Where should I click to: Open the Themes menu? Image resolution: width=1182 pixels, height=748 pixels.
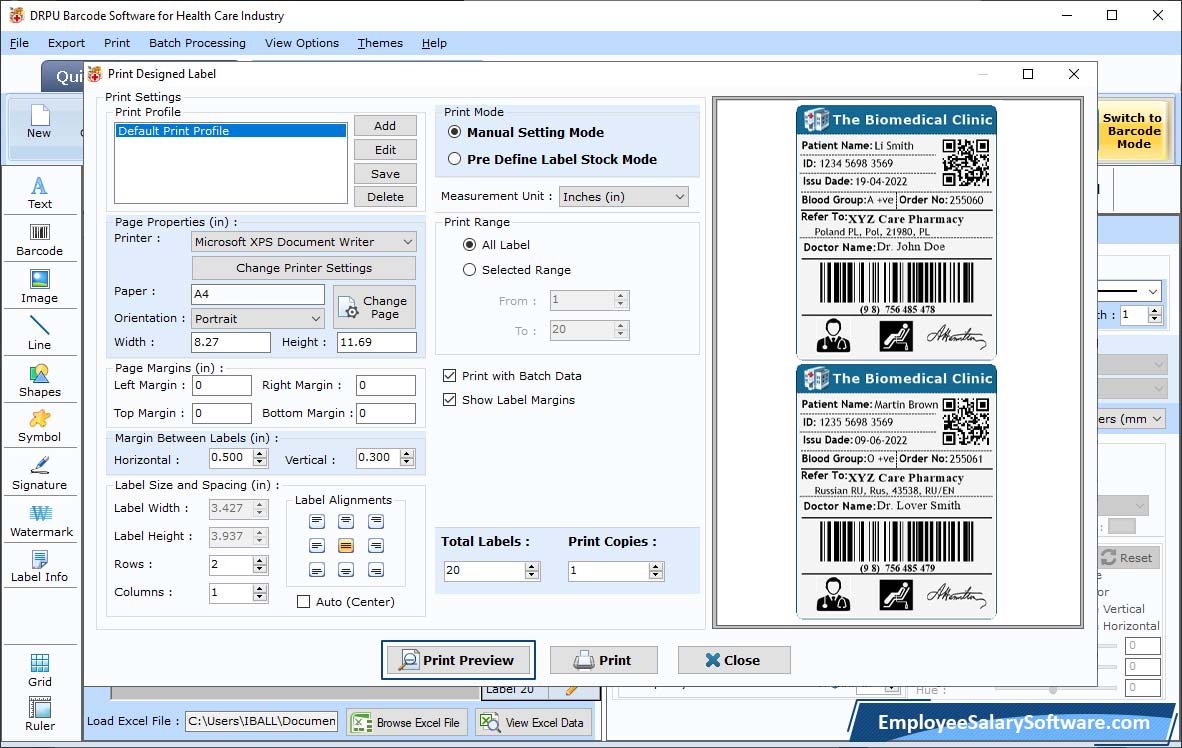tap(380, 43)
